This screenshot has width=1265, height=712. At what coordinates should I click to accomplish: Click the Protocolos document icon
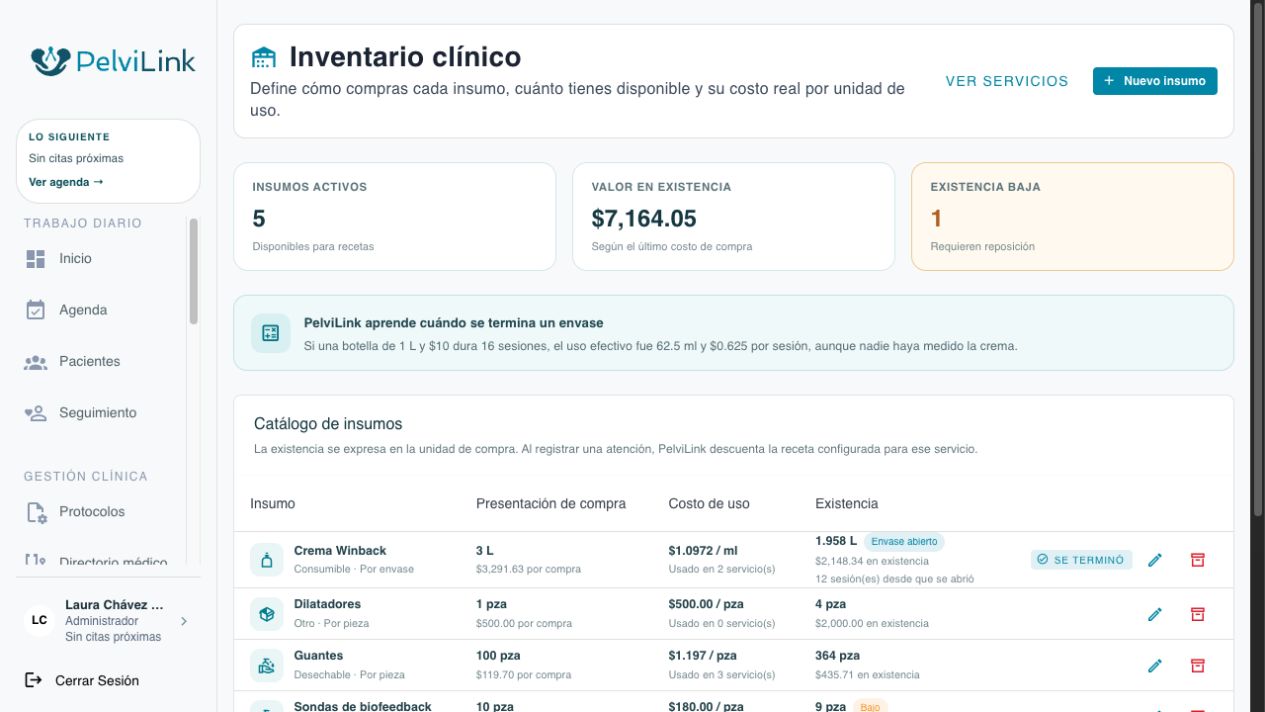[x=36, y=512]
